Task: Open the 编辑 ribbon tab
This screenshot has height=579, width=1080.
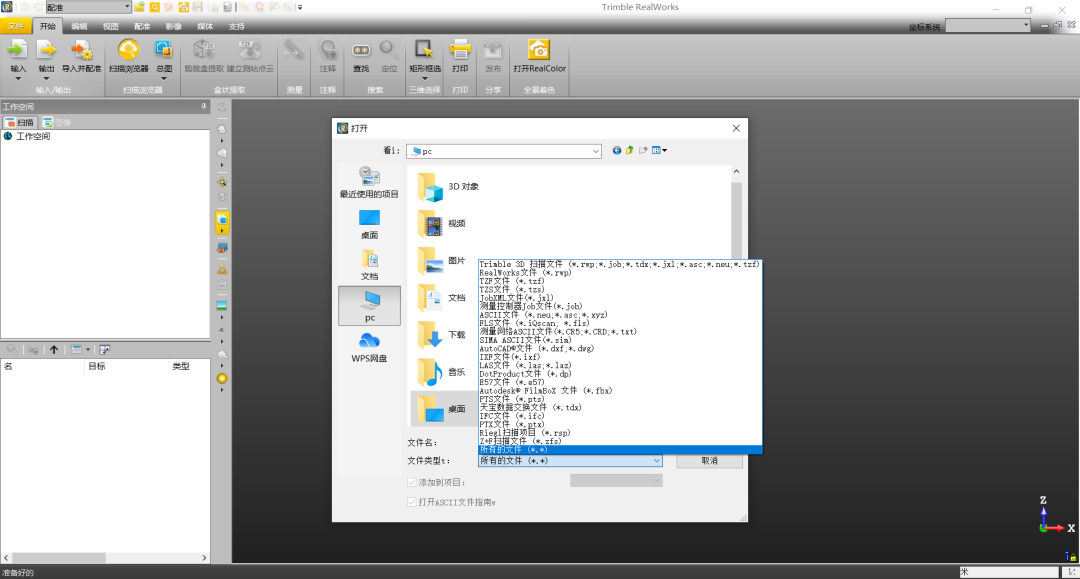Action: [x=79, y=25]
